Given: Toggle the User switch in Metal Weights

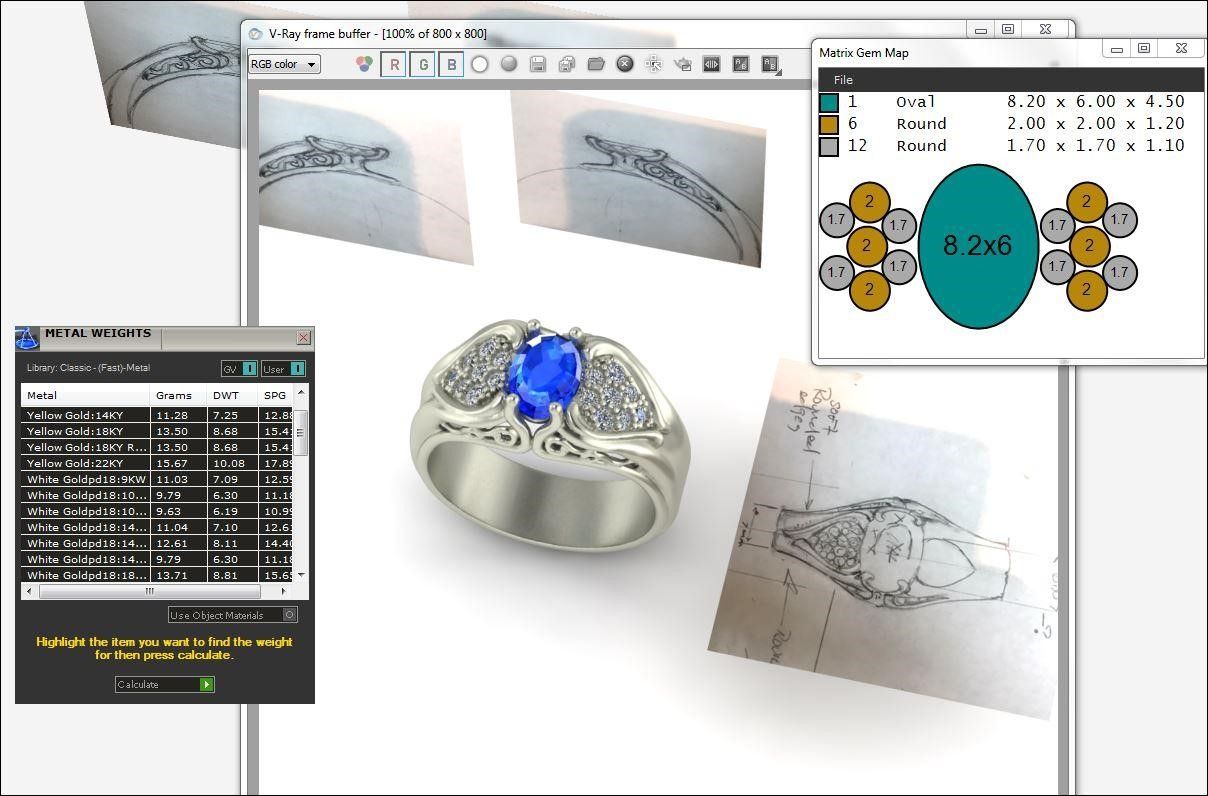Looking at the screenshot, I should tap(297, 369).
